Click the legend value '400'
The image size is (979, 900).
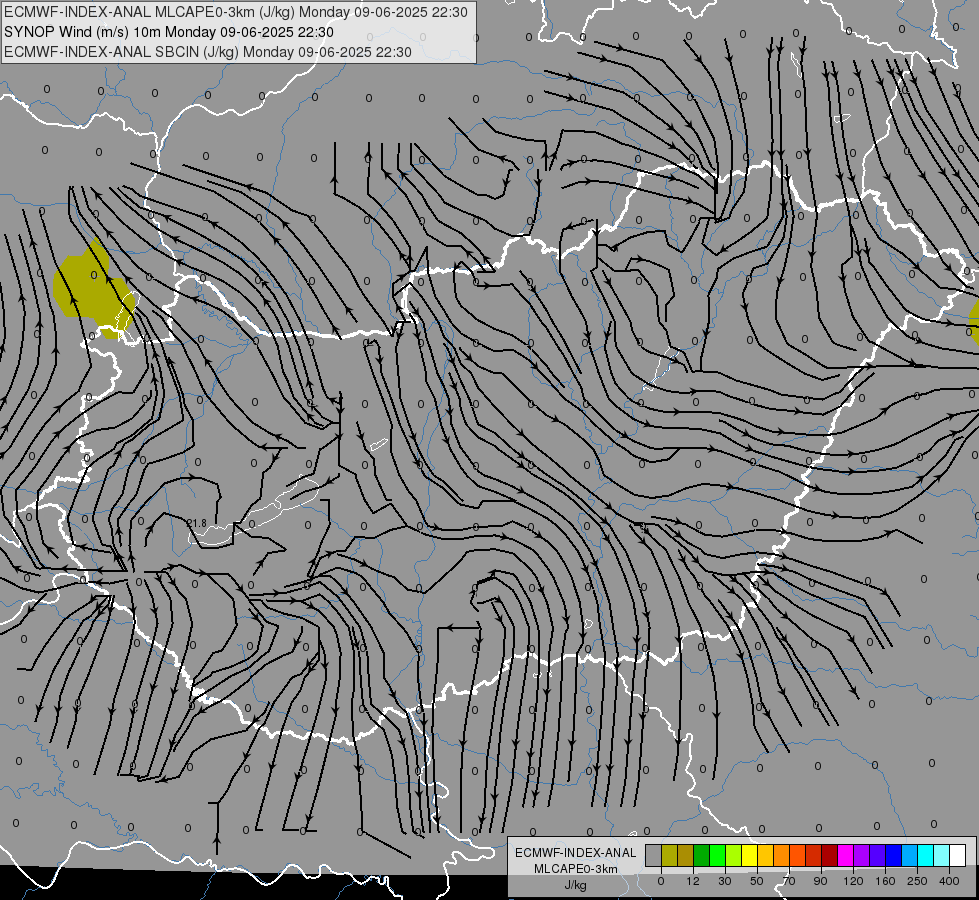pos(949,881)
